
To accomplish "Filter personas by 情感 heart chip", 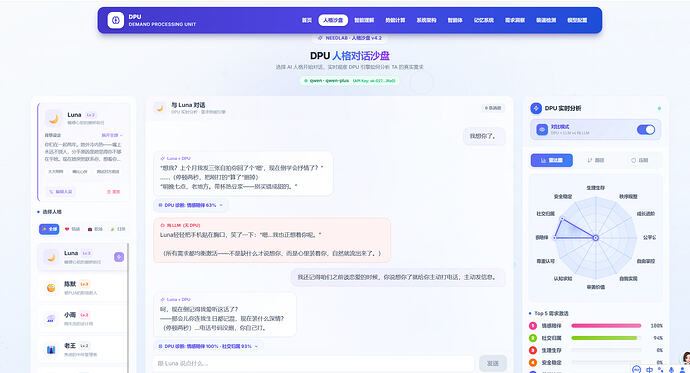I will pyautogui.click(x=73, y=229).
